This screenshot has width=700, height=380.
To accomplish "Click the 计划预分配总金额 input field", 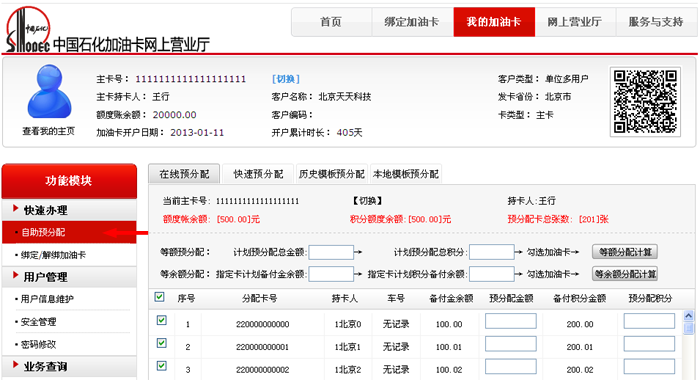I will pos(331,252).
